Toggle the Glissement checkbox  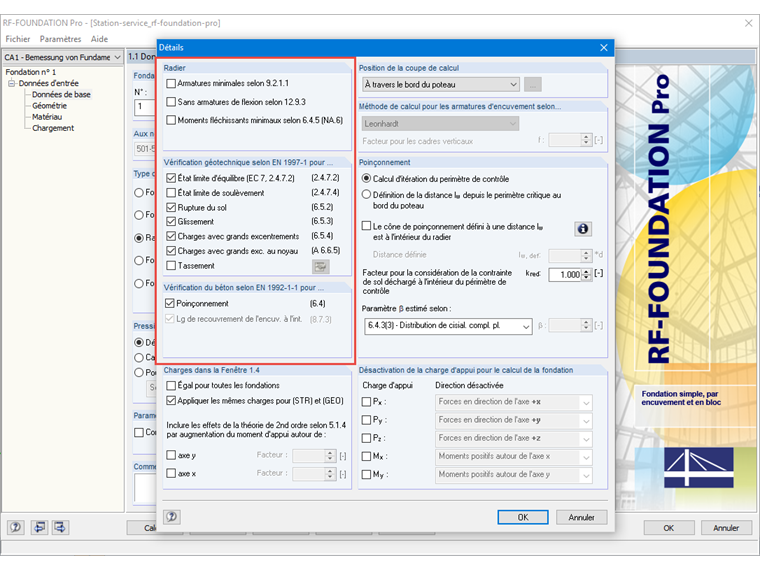pyautogui.click(x=171, y=222)
